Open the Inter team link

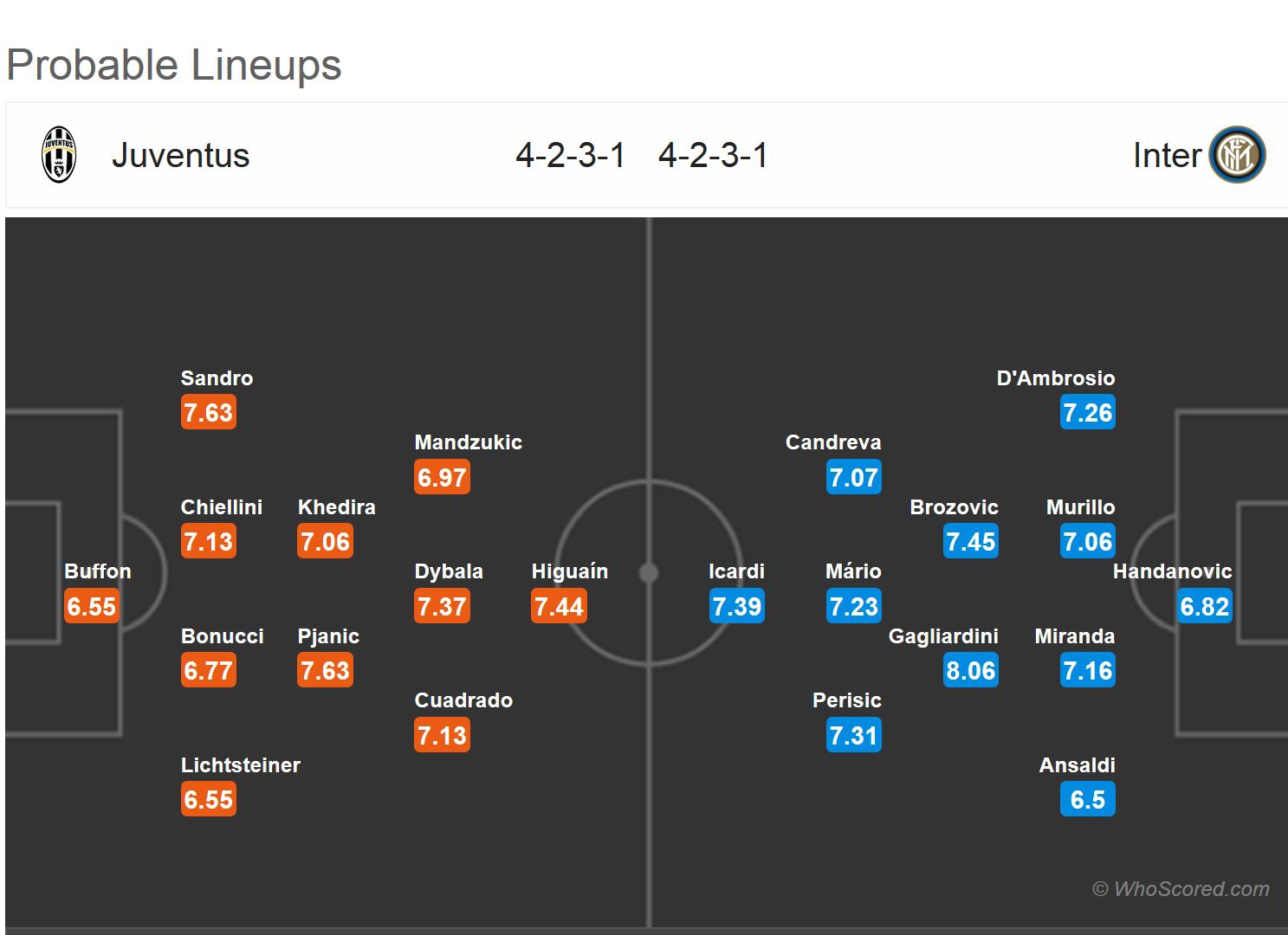tap(1166, 156)
